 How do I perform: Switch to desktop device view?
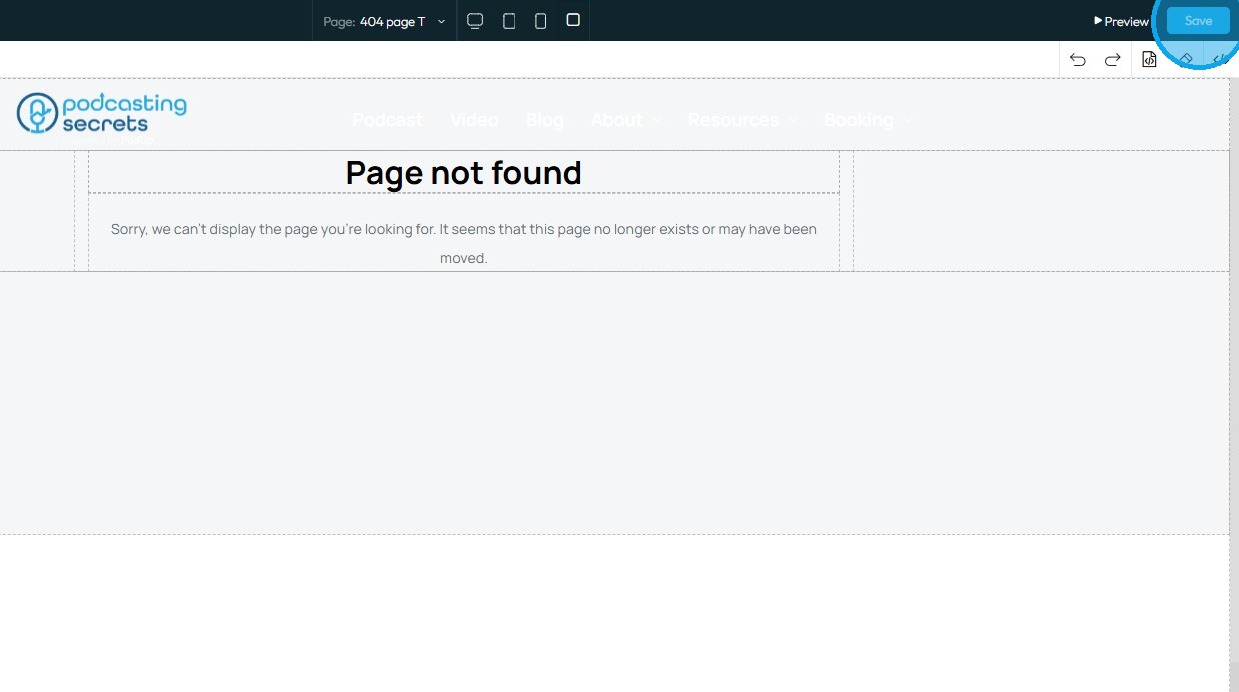tap(475, 21)
